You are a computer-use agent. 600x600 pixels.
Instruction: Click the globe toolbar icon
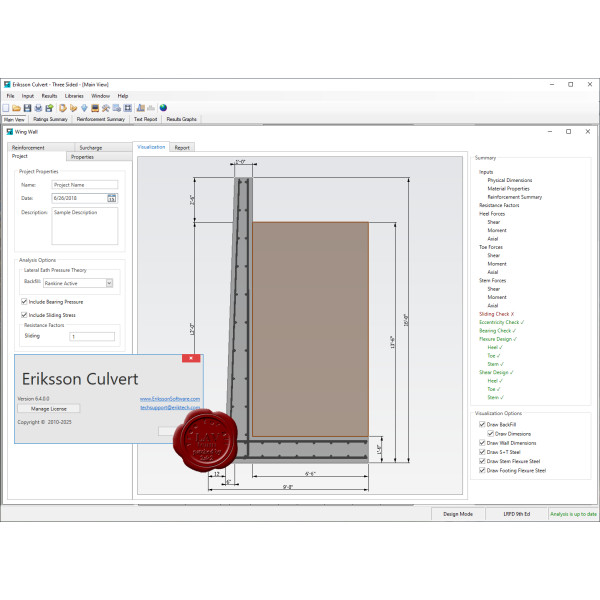[163, 108]
